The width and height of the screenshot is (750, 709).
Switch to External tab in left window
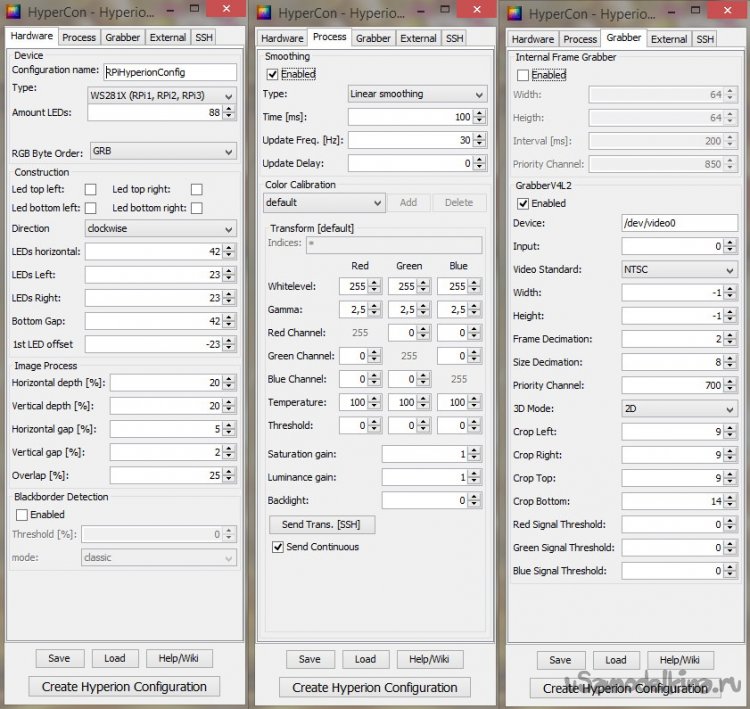[168, 37]
